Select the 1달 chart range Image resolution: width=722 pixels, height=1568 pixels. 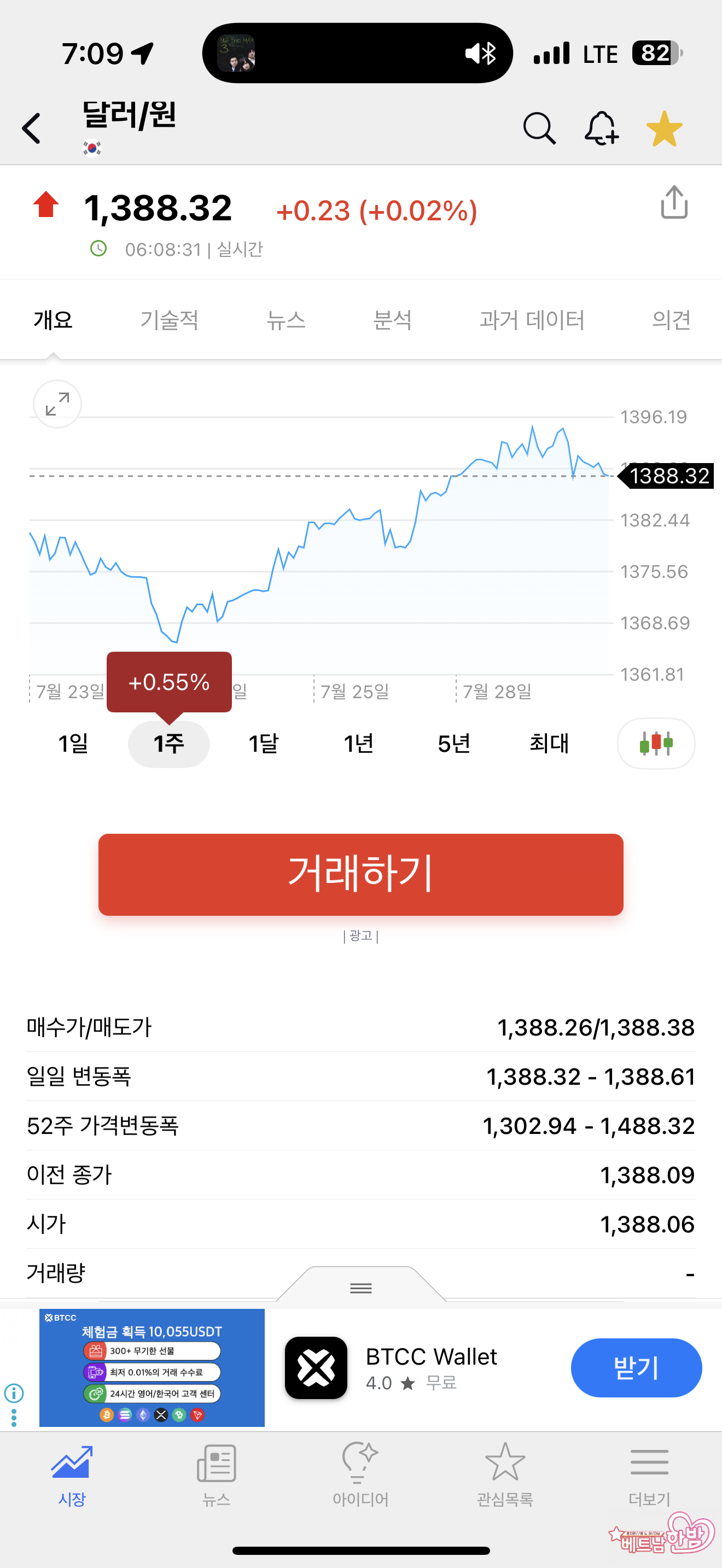pos(264,743)
